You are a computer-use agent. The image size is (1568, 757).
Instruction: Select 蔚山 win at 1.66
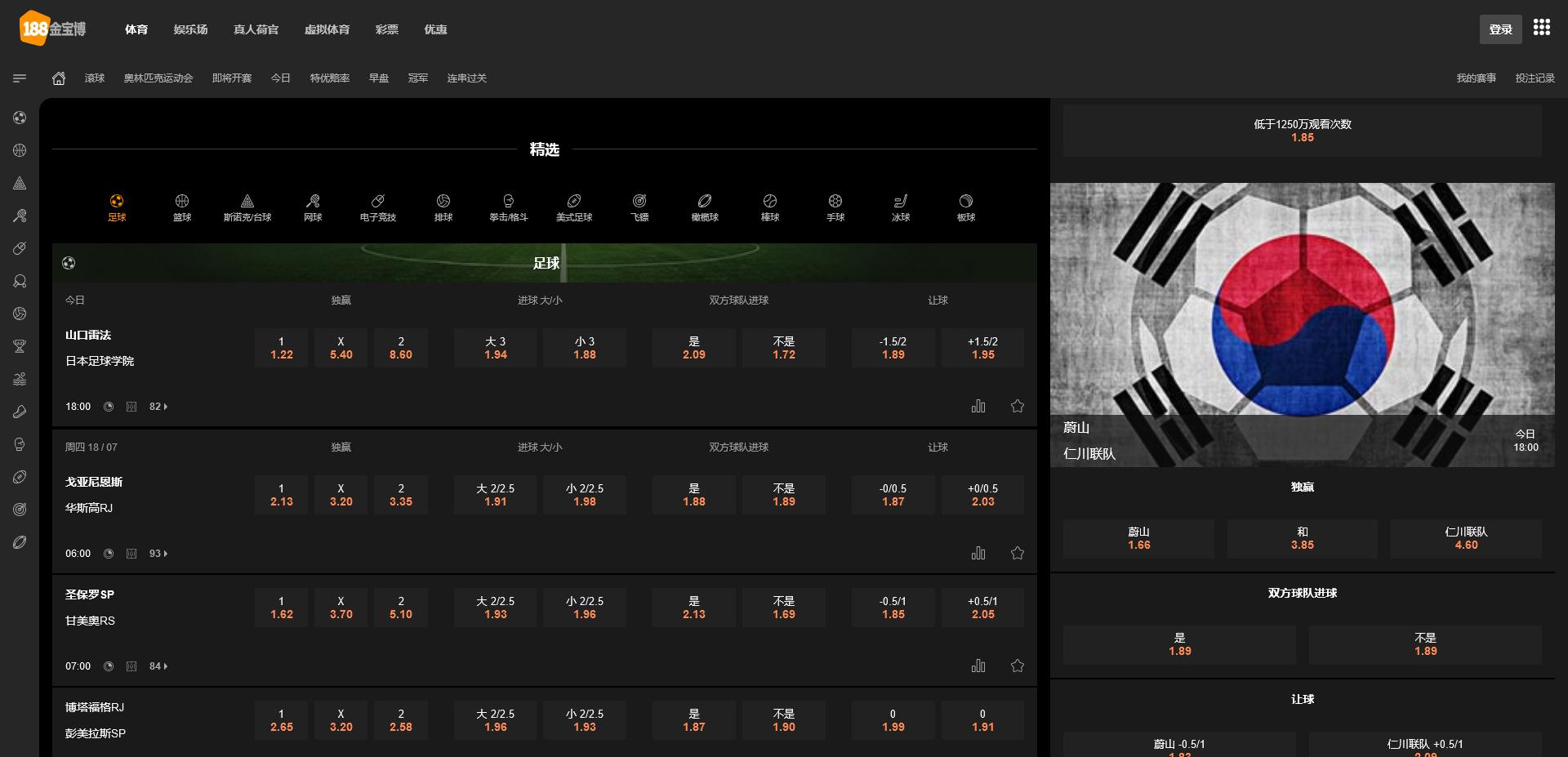coord(1138,538)
